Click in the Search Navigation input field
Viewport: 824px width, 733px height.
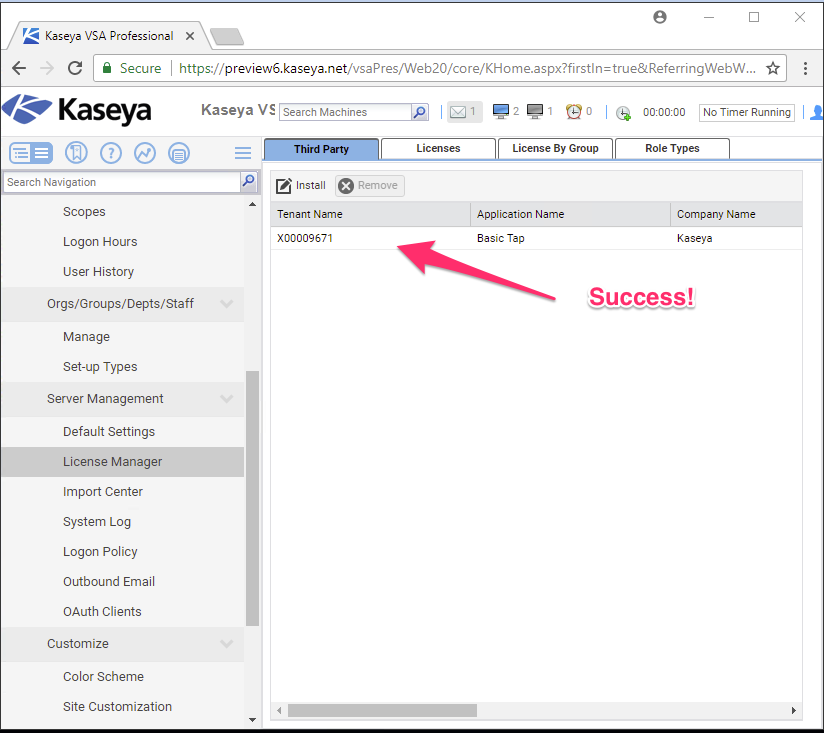122,182
